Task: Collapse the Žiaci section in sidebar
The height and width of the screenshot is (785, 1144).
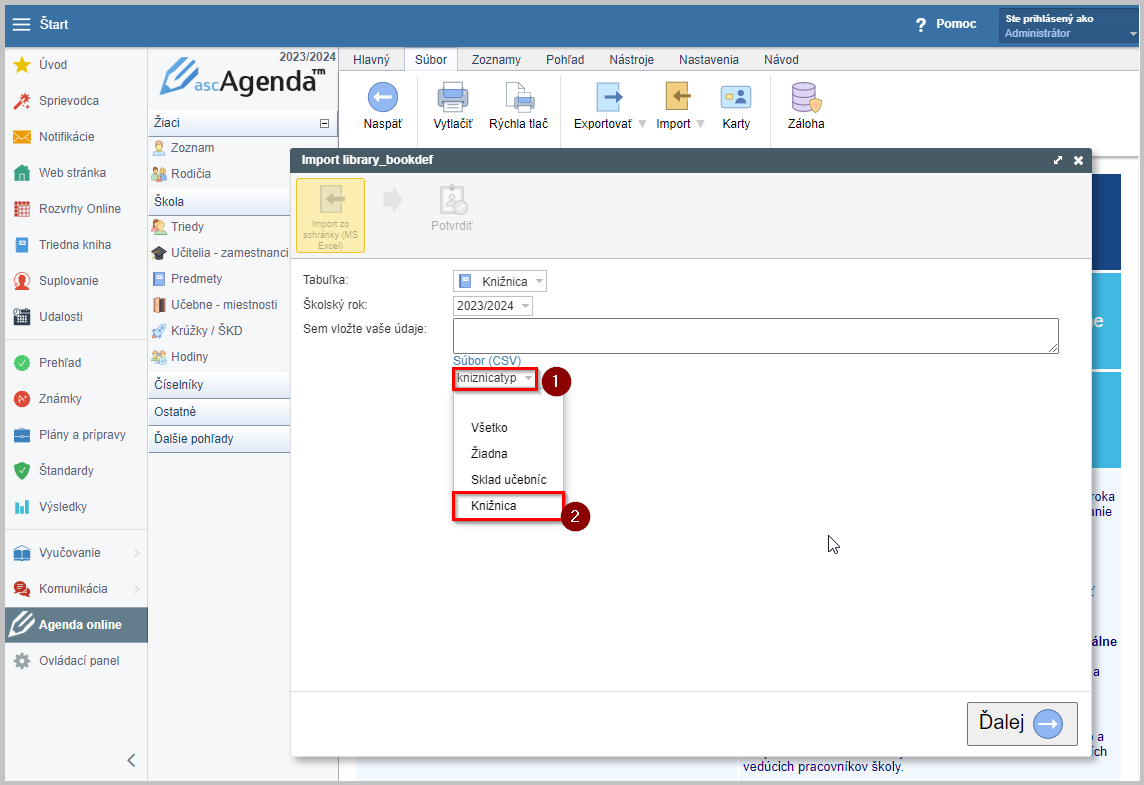Action: [324, 123]
